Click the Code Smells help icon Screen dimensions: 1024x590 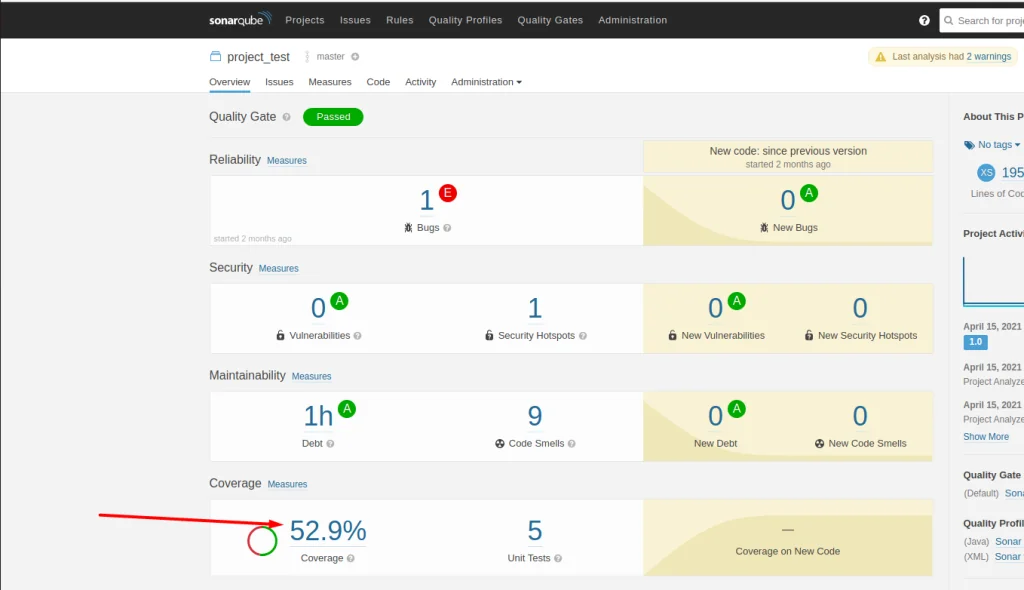pos(571,444)
